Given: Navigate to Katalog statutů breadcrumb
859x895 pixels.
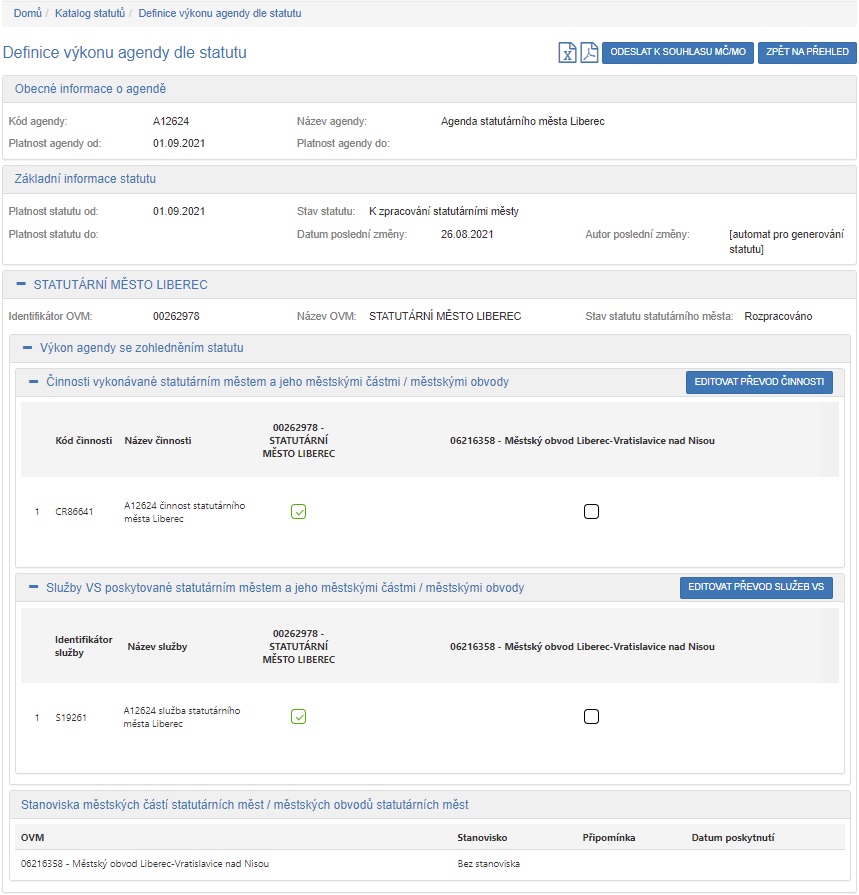Looking at the screenshot, I should tap(90, 14).
